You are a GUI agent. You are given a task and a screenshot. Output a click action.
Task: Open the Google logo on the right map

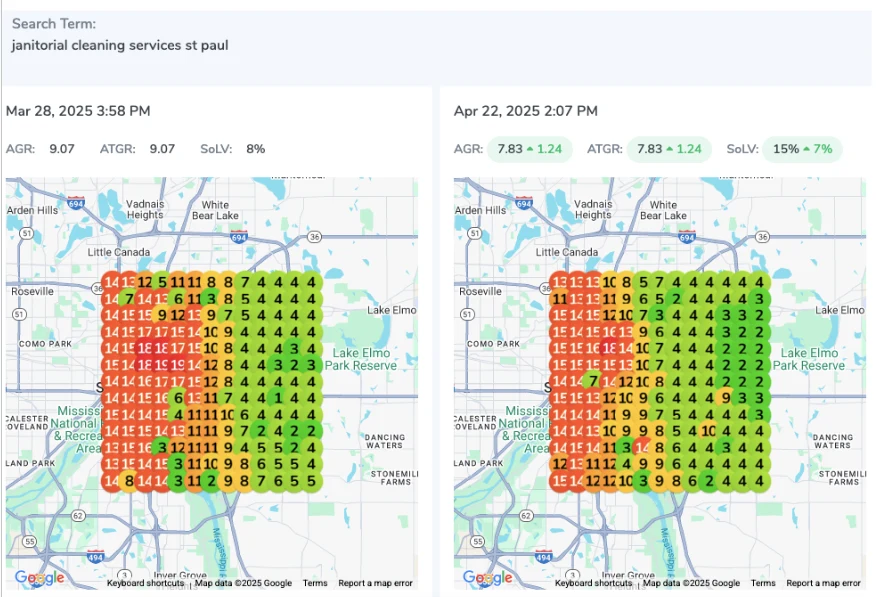point(487,578)
